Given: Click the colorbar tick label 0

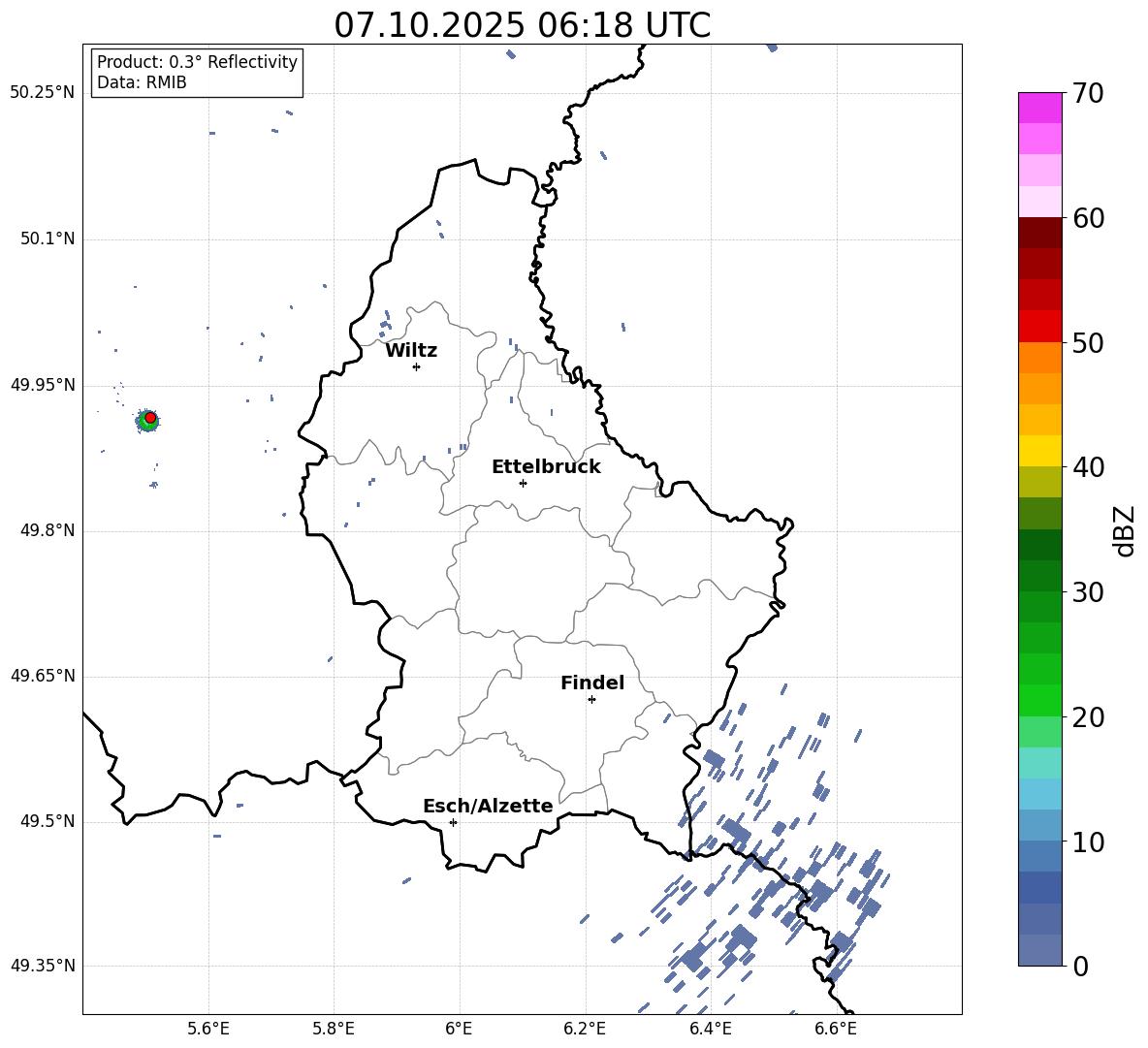Looking at the screenshot, I should [x=1081, y=966].
